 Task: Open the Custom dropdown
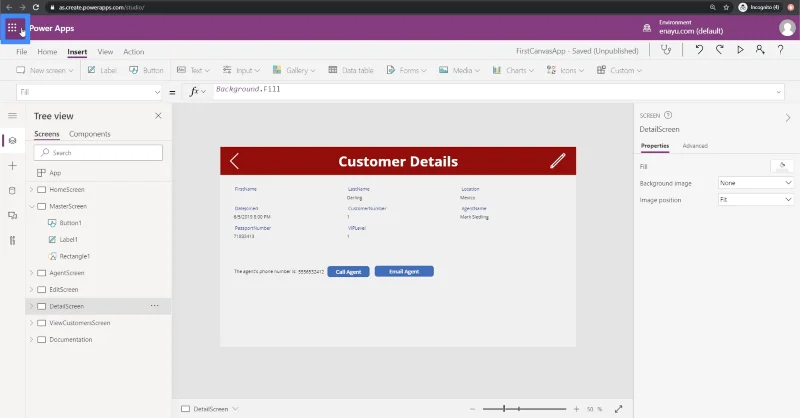click(x=619, y=70)
